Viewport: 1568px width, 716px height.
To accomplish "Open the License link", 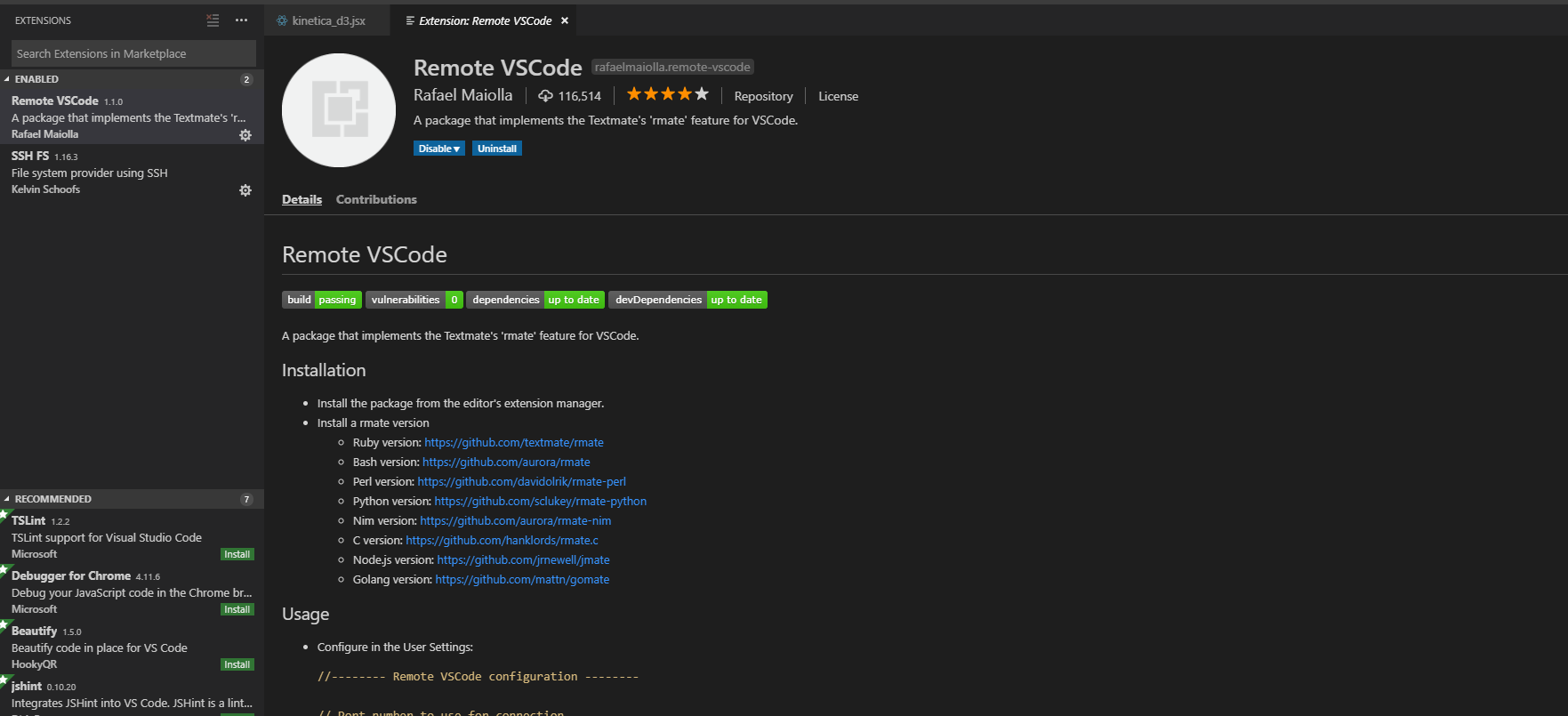I will [838, 96].
